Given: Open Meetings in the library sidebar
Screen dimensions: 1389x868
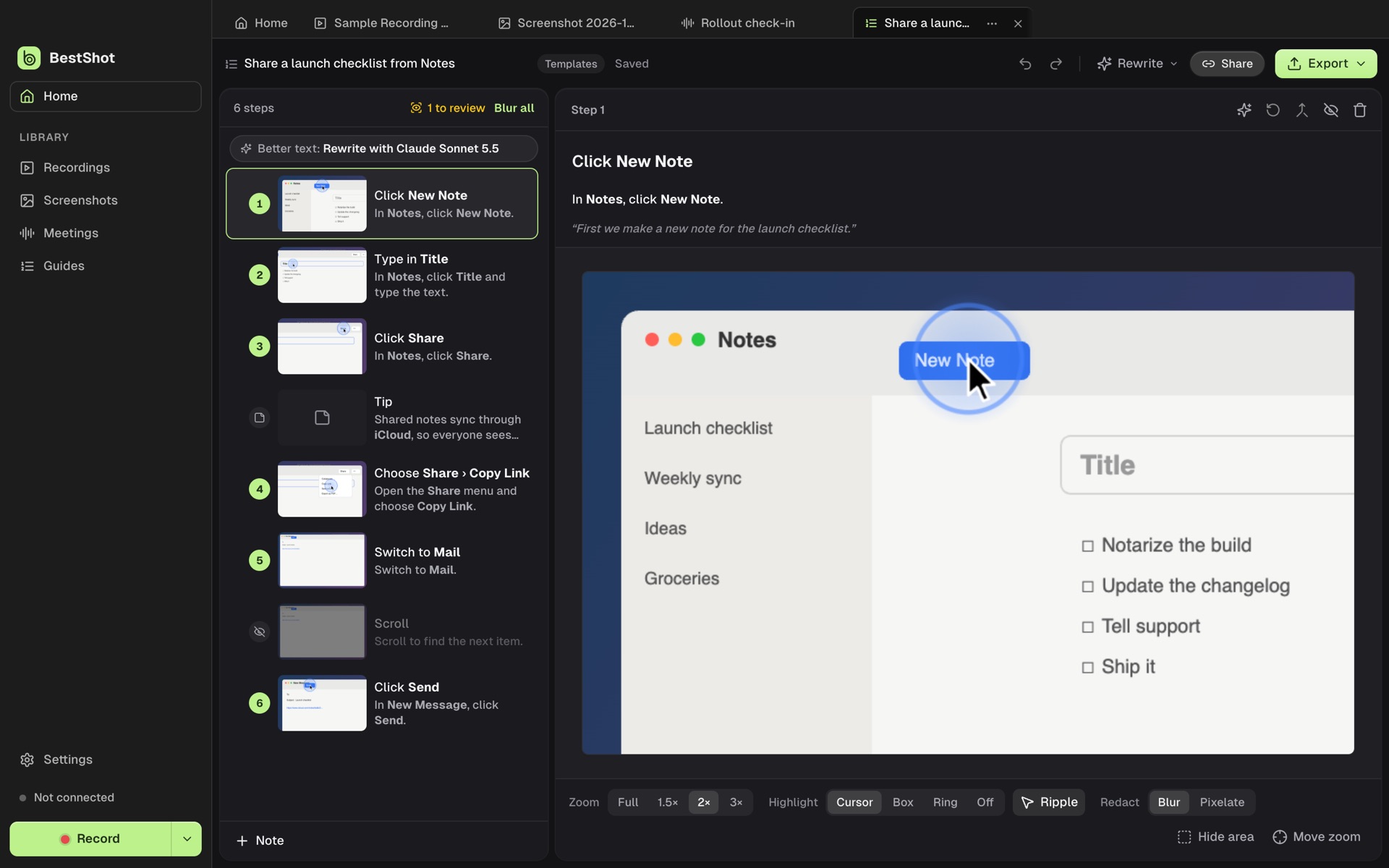Looking at the screenshot, I should point(106,233).
